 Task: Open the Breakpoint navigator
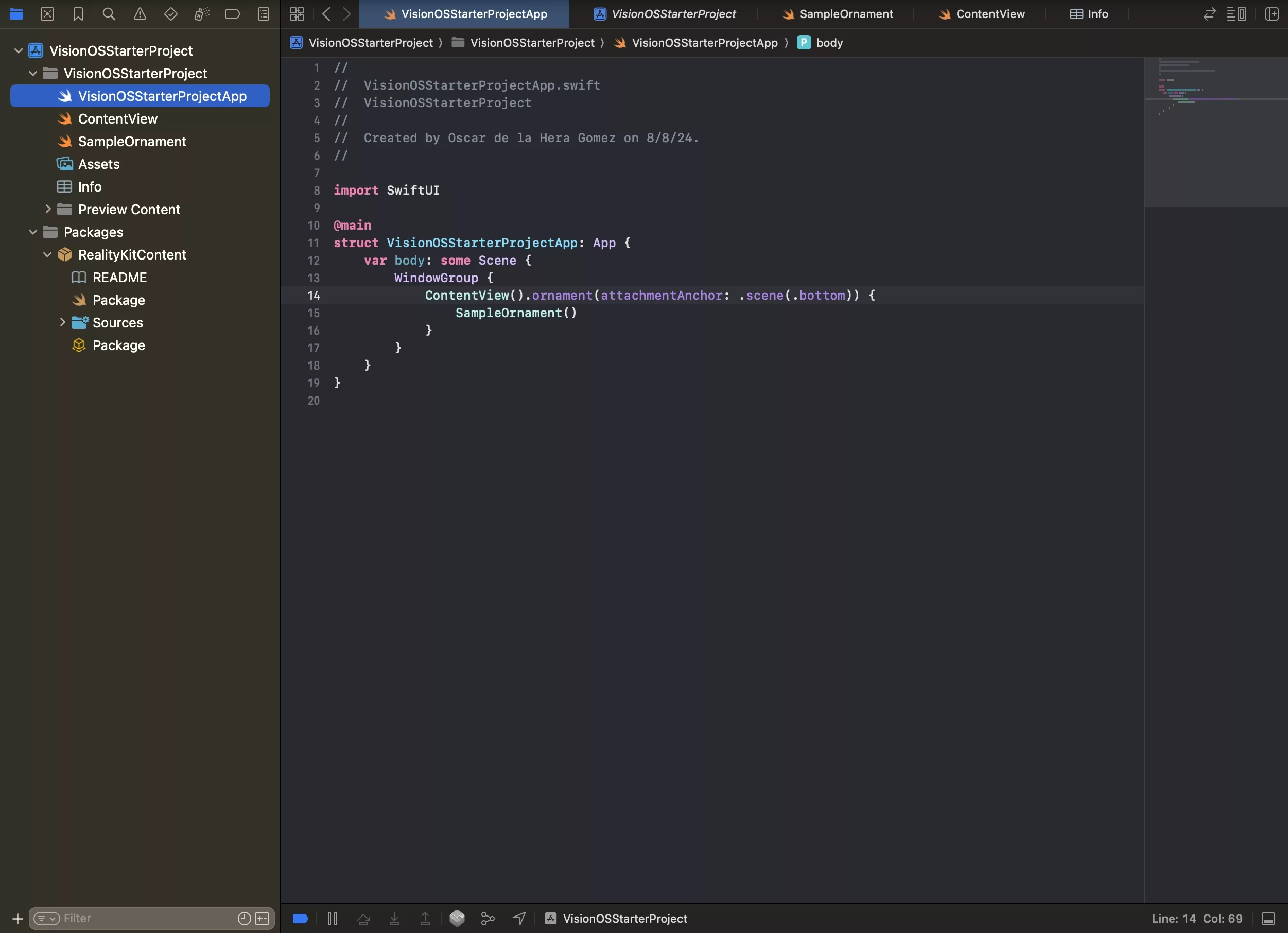click(x=232, y=14)
